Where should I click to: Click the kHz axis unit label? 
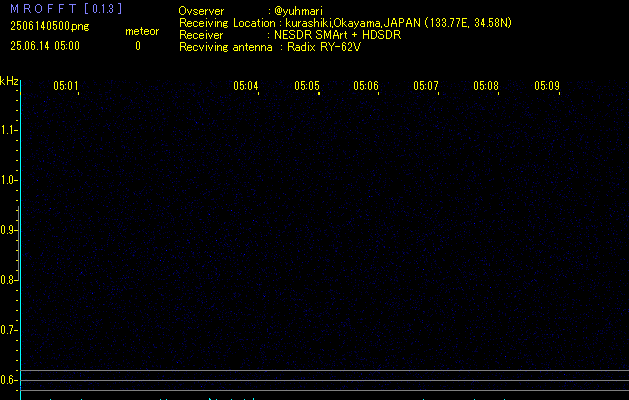coord(9,81)
